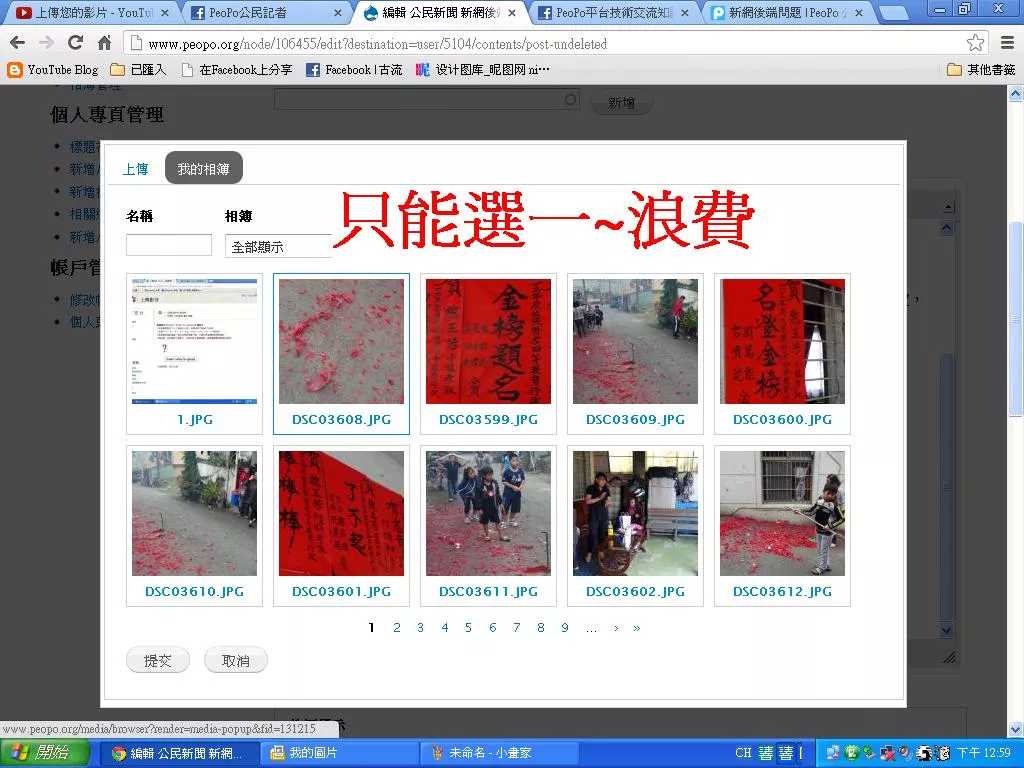Open the Chrome menu icon

1008,43
